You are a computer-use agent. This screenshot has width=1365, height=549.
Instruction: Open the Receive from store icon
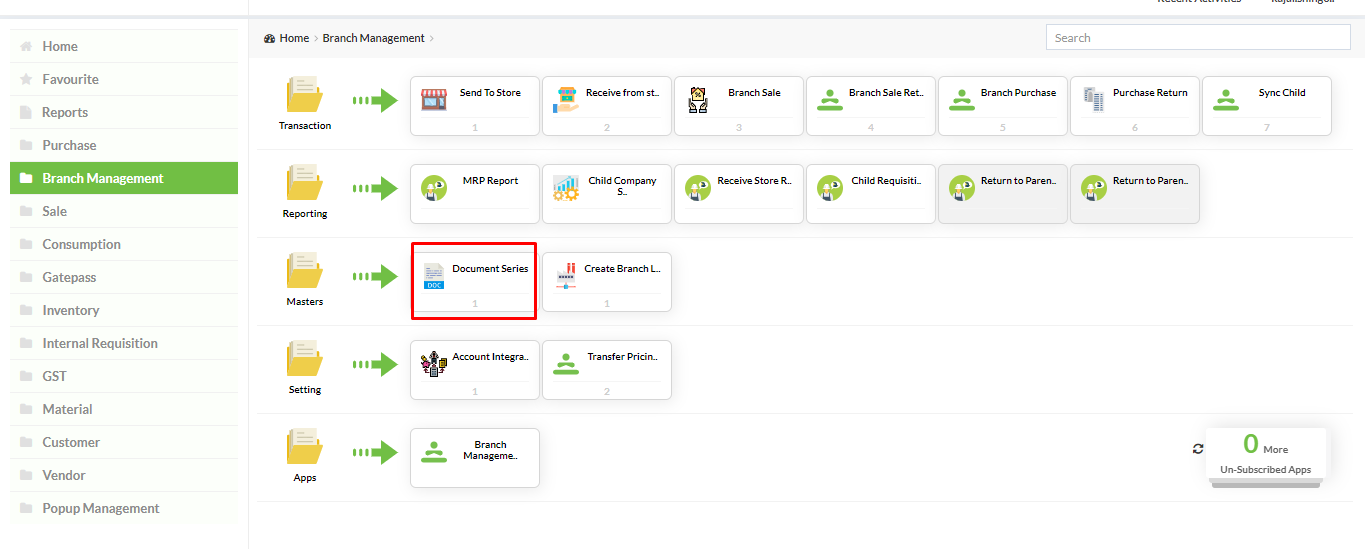pyautogui.click(x=566, y=99)
